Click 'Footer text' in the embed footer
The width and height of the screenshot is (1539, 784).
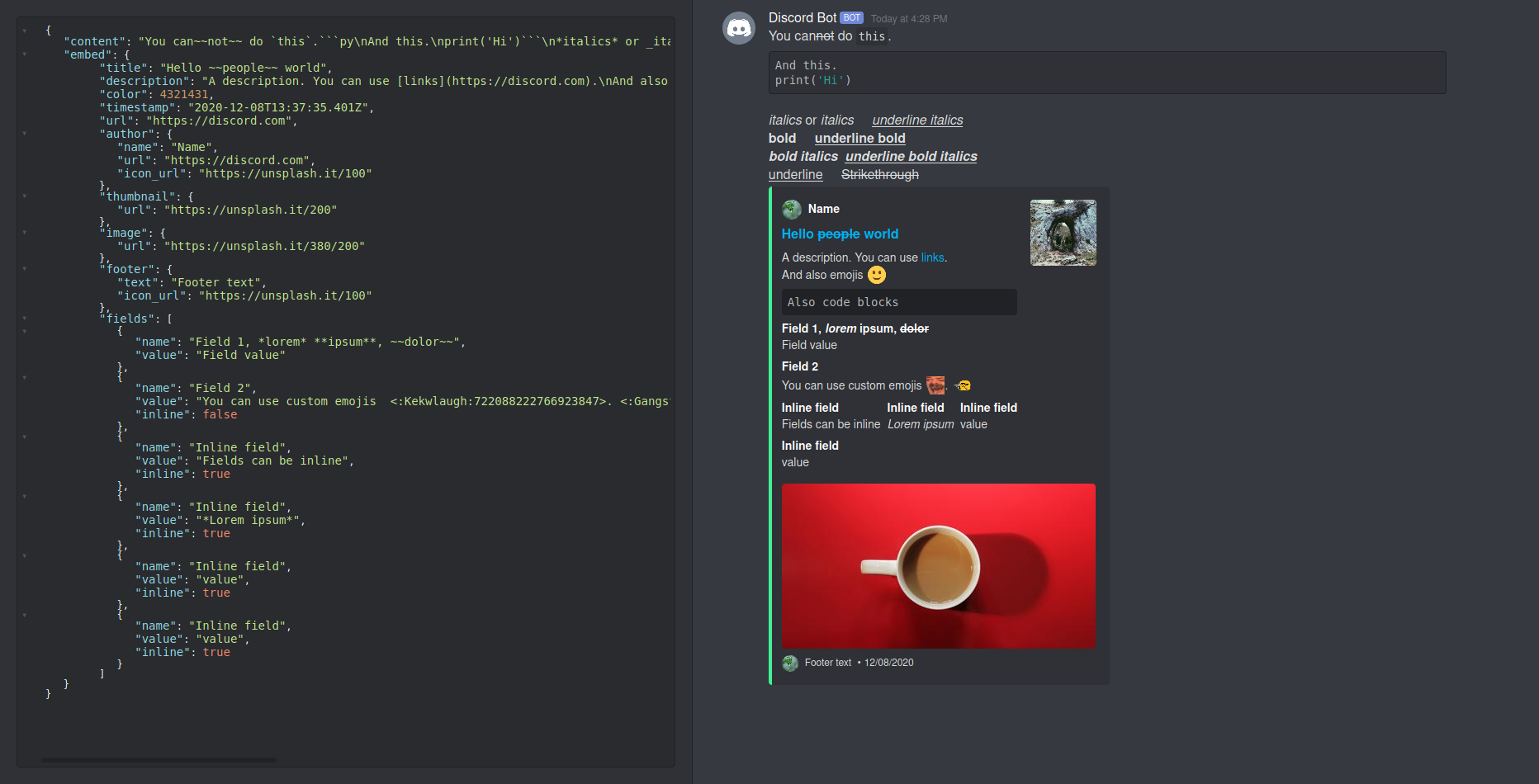point(828,663)
